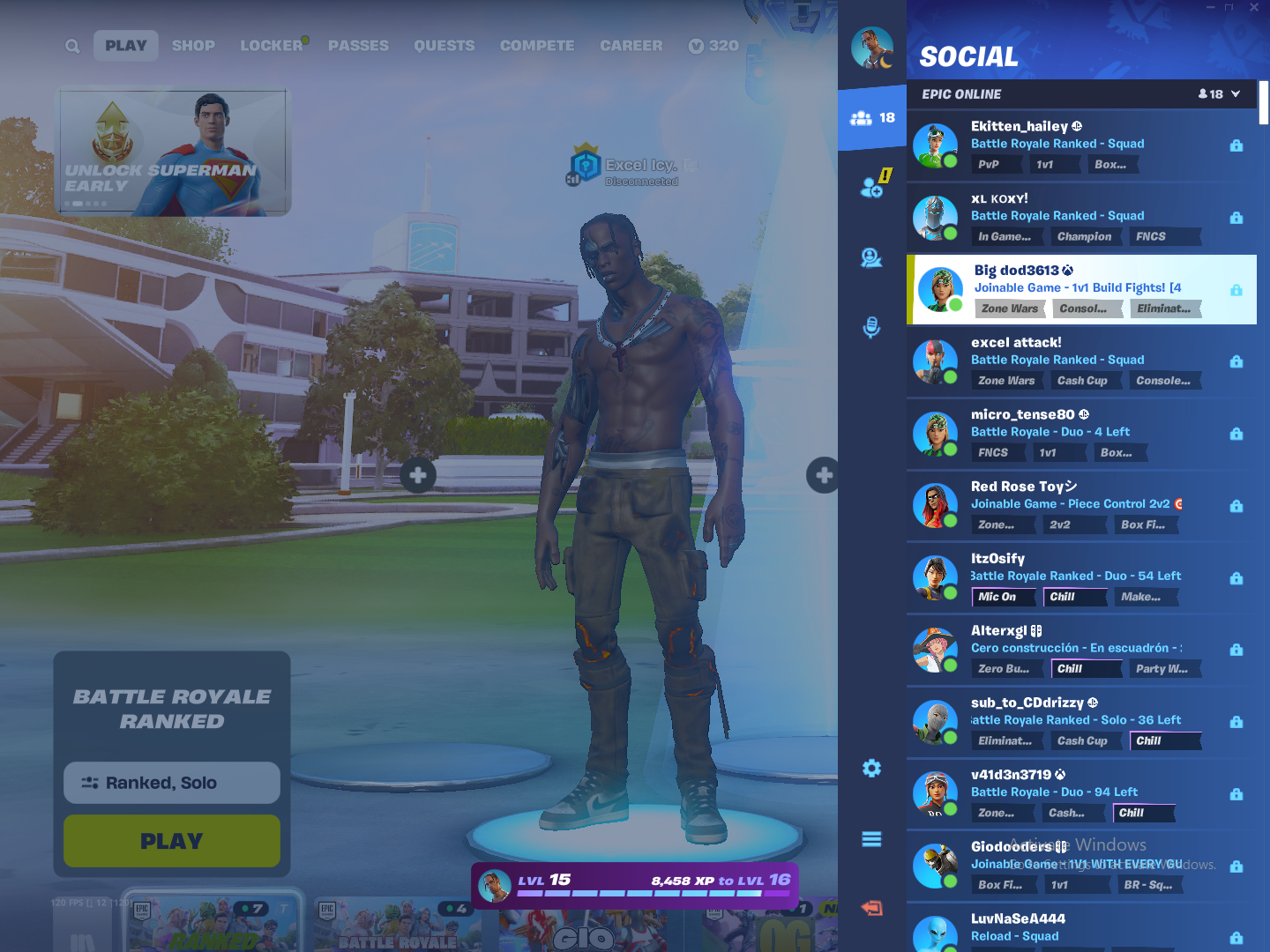The height and width of the screenshot is (952, 1270).
Task: Click the Battle Royale Ranked mode title
Action: pyautogui.click(x=172, y=710)
